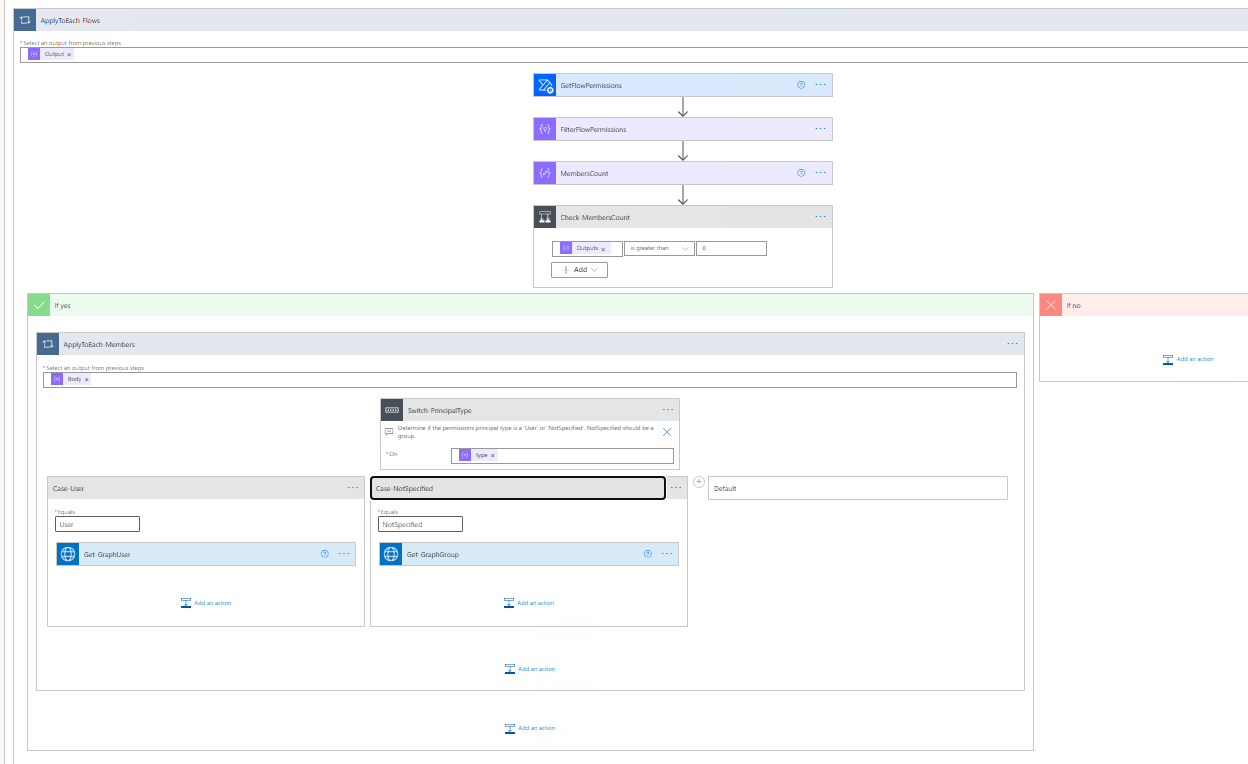Add an action under Get-GraphUser
Viewport: 1248px width, 764px height.
(205, 602)
